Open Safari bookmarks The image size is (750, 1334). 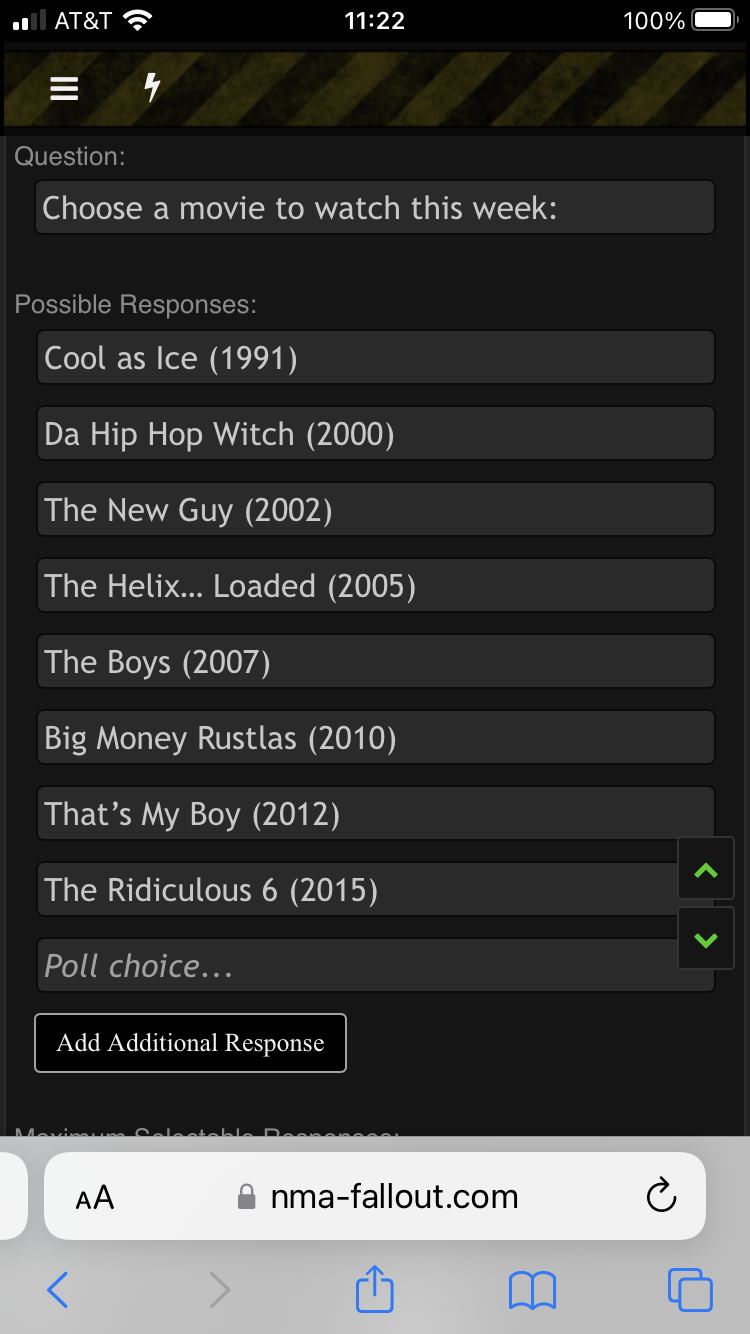tap(532, 1290)
